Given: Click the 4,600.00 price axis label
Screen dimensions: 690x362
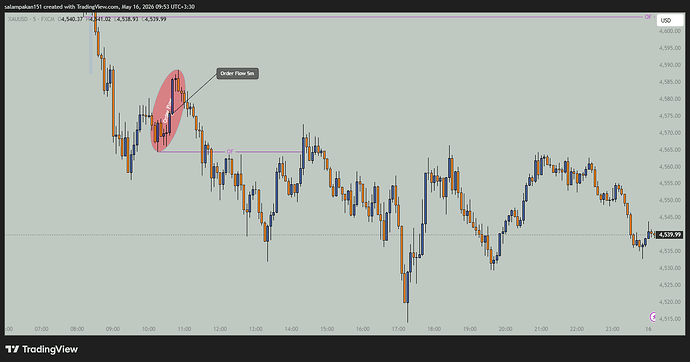Looking at the screenshot, I should click(x=670, y=31).
